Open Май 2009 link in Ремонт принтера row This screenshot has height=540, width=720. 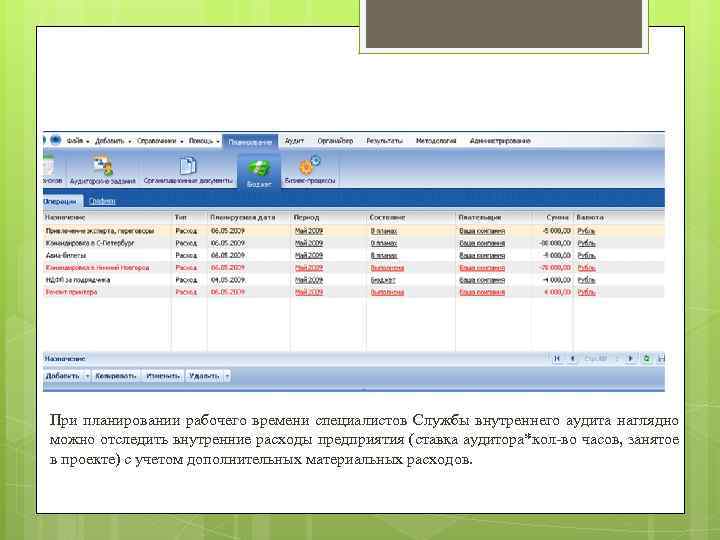[x=309, y=292]
